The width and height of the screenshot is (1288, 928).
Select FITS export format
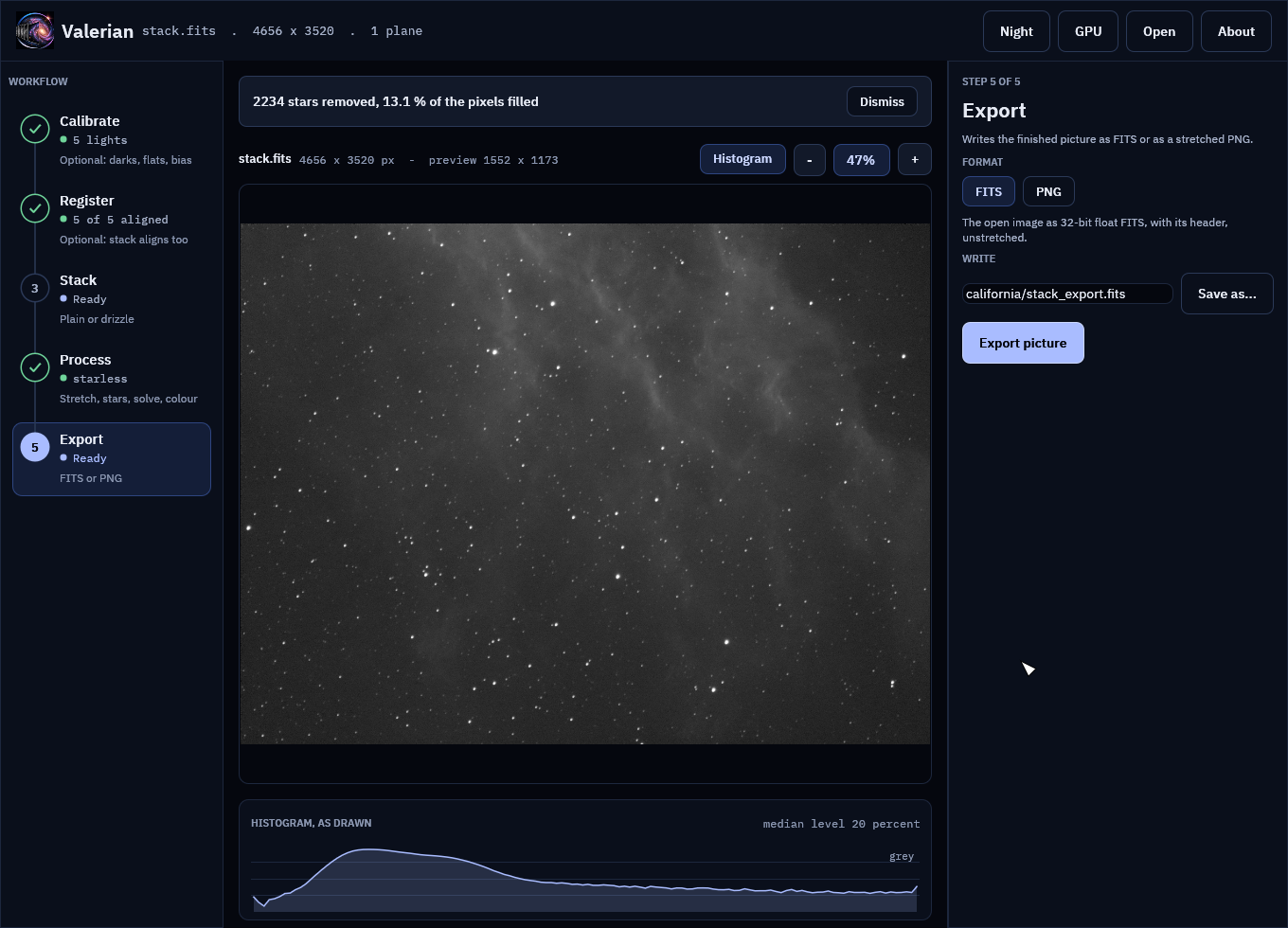pos(989,191)
